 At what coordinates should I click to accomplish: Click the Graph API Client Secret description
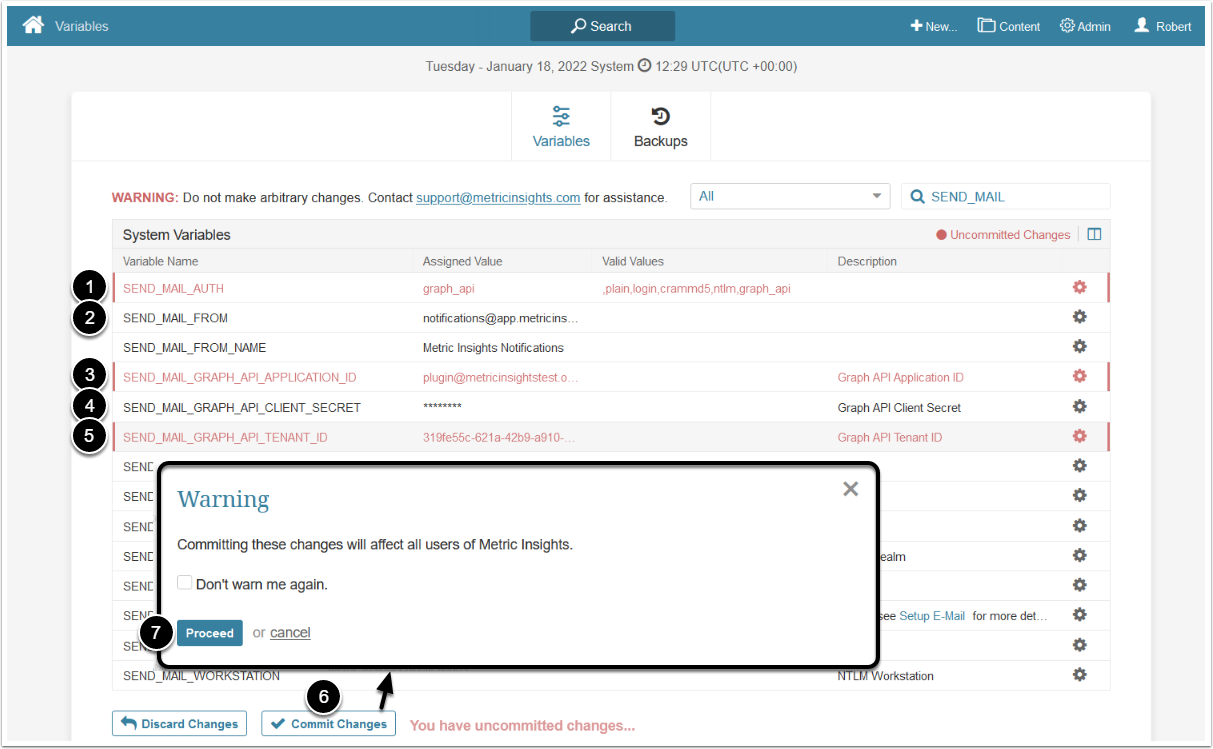click(x=900, y=408)
